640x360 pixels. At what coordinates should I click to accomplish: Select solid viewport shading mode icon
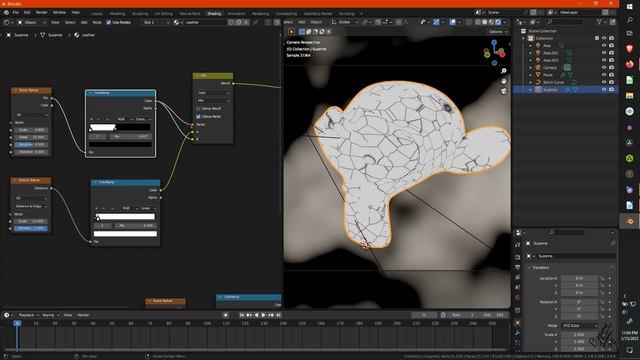click(484, 22)
